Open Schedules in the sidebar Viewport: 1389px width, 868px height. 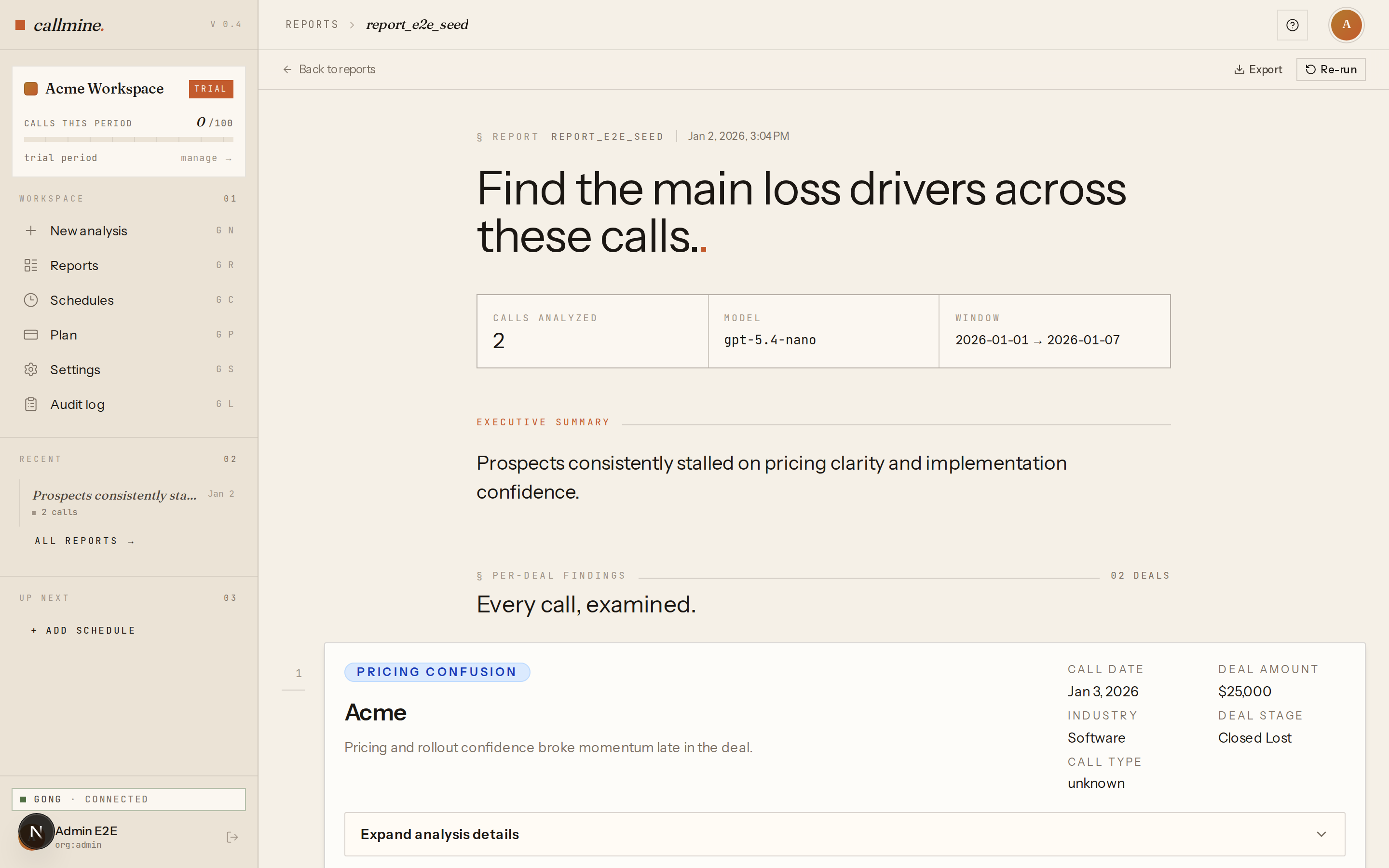(129, 300)
